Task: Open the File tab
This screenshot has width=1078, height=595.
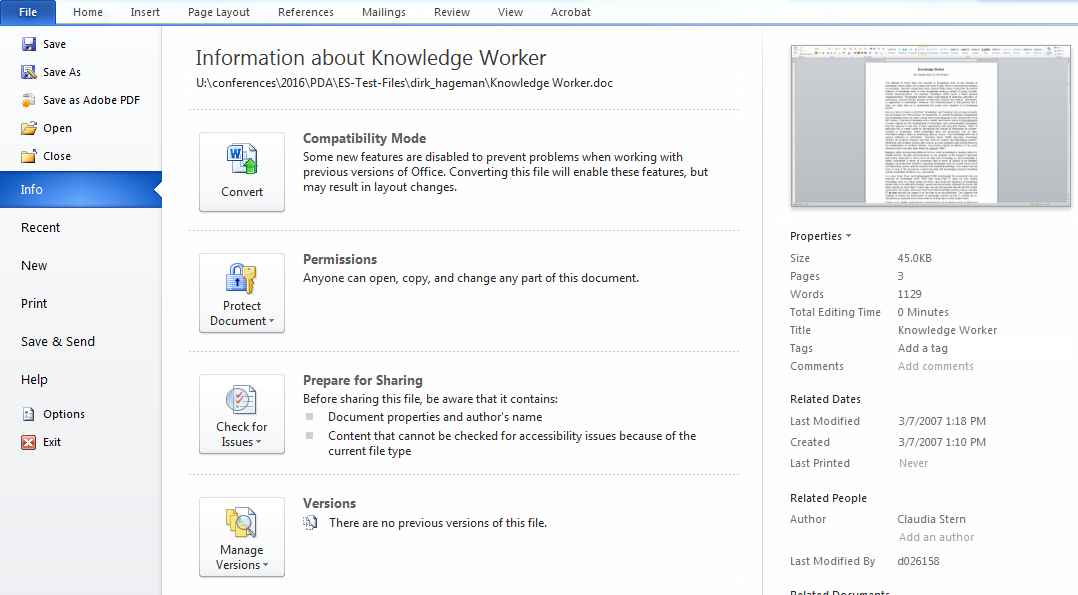Action: click(28, 12)
